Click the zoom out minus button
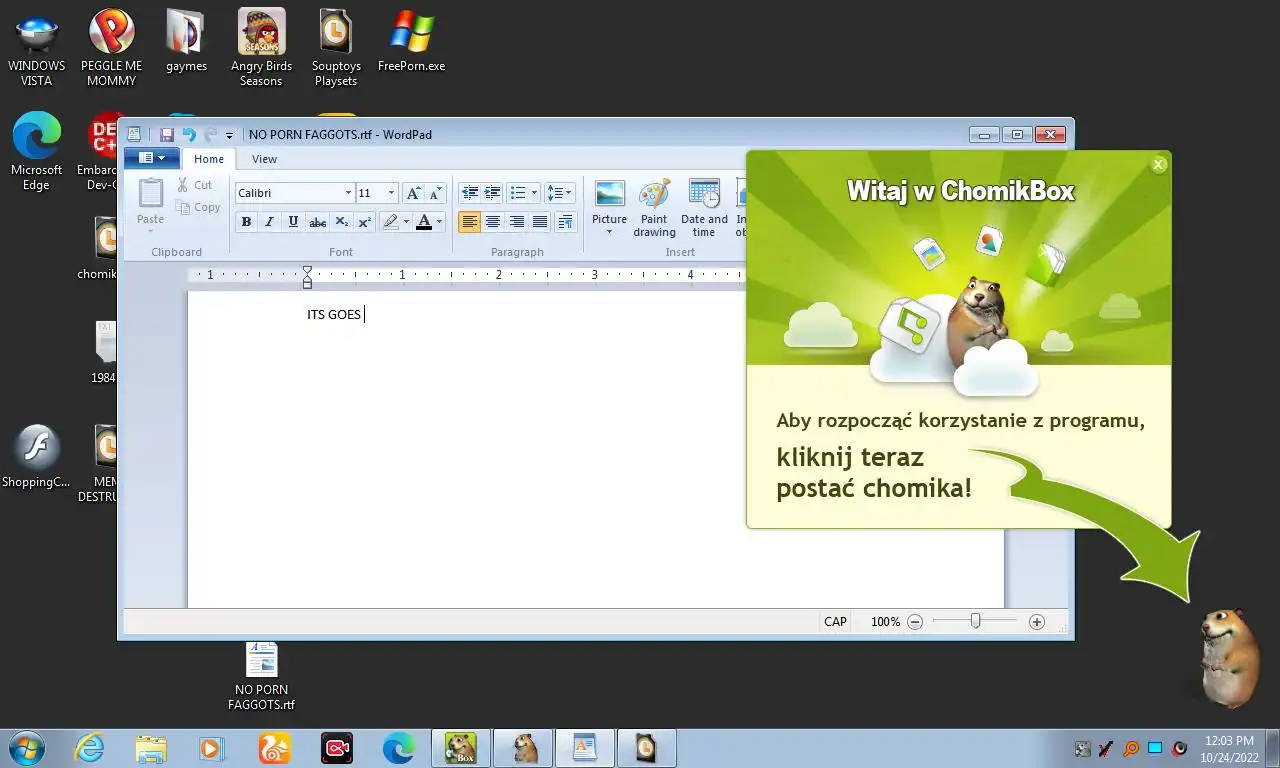This screenshot has width=1280, height=768. point(914,622)
